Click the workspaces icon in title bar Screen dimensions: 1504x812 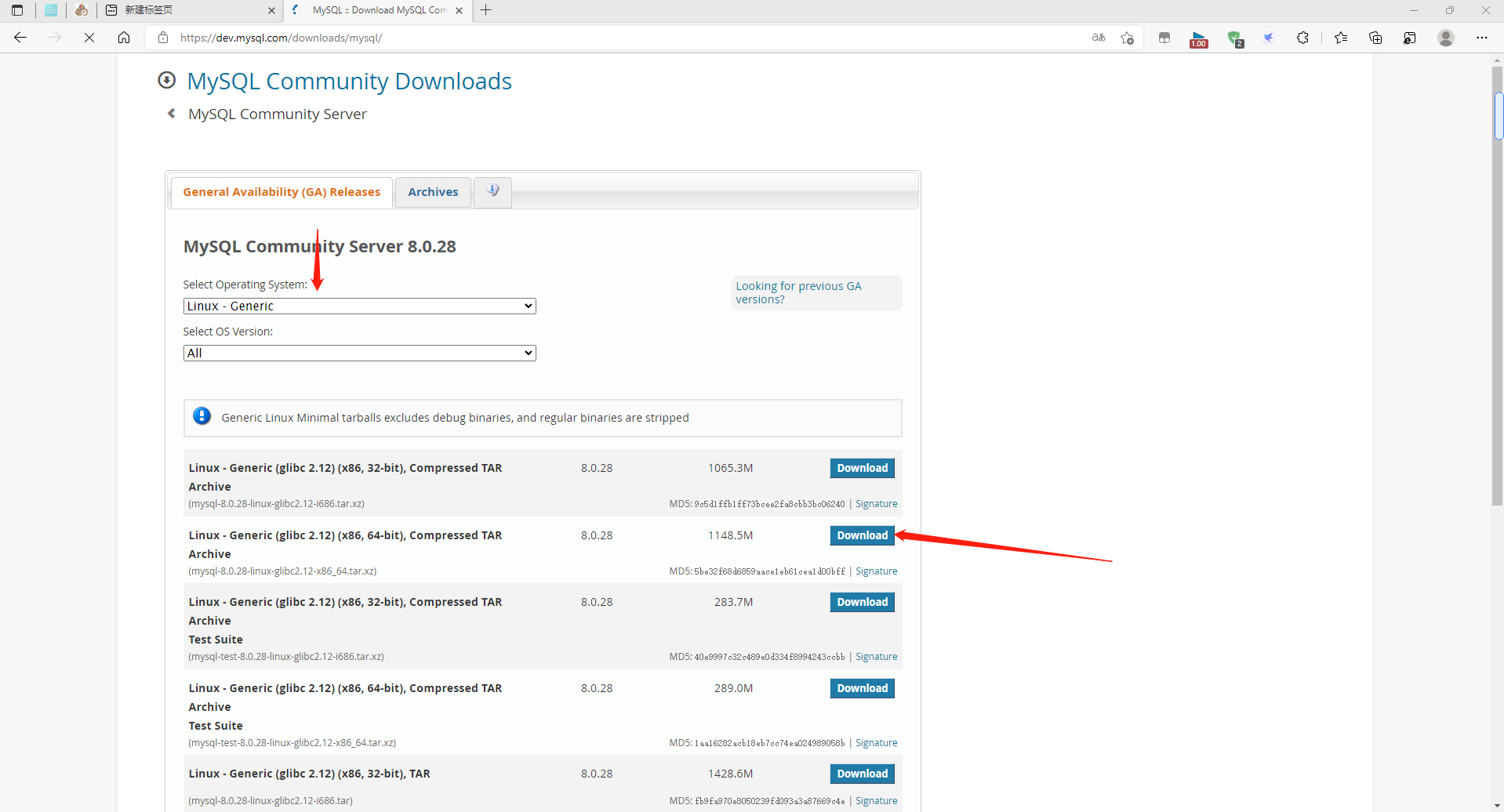[x=51, y=10]
